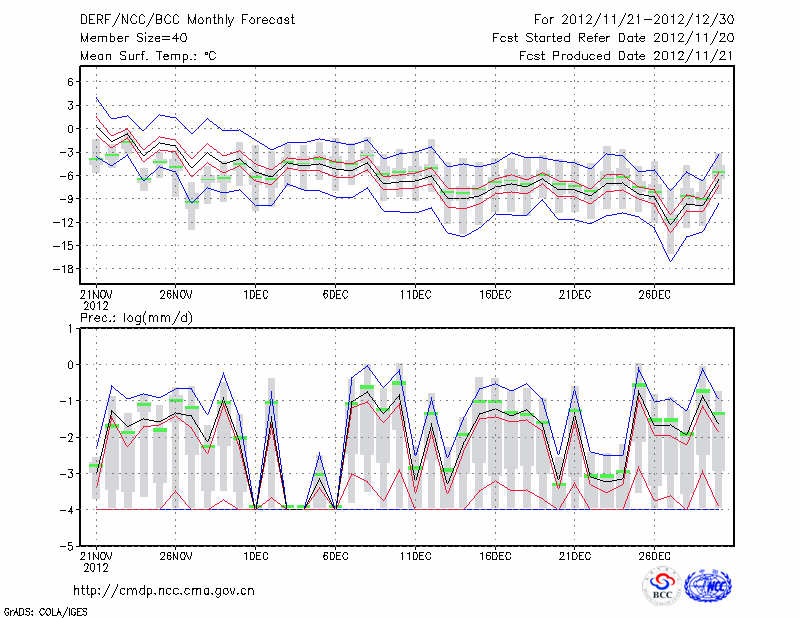The image size is (800, 618).
Task: Click 26NOV on the temperature chart axis
Action: (x=176, y=294)
